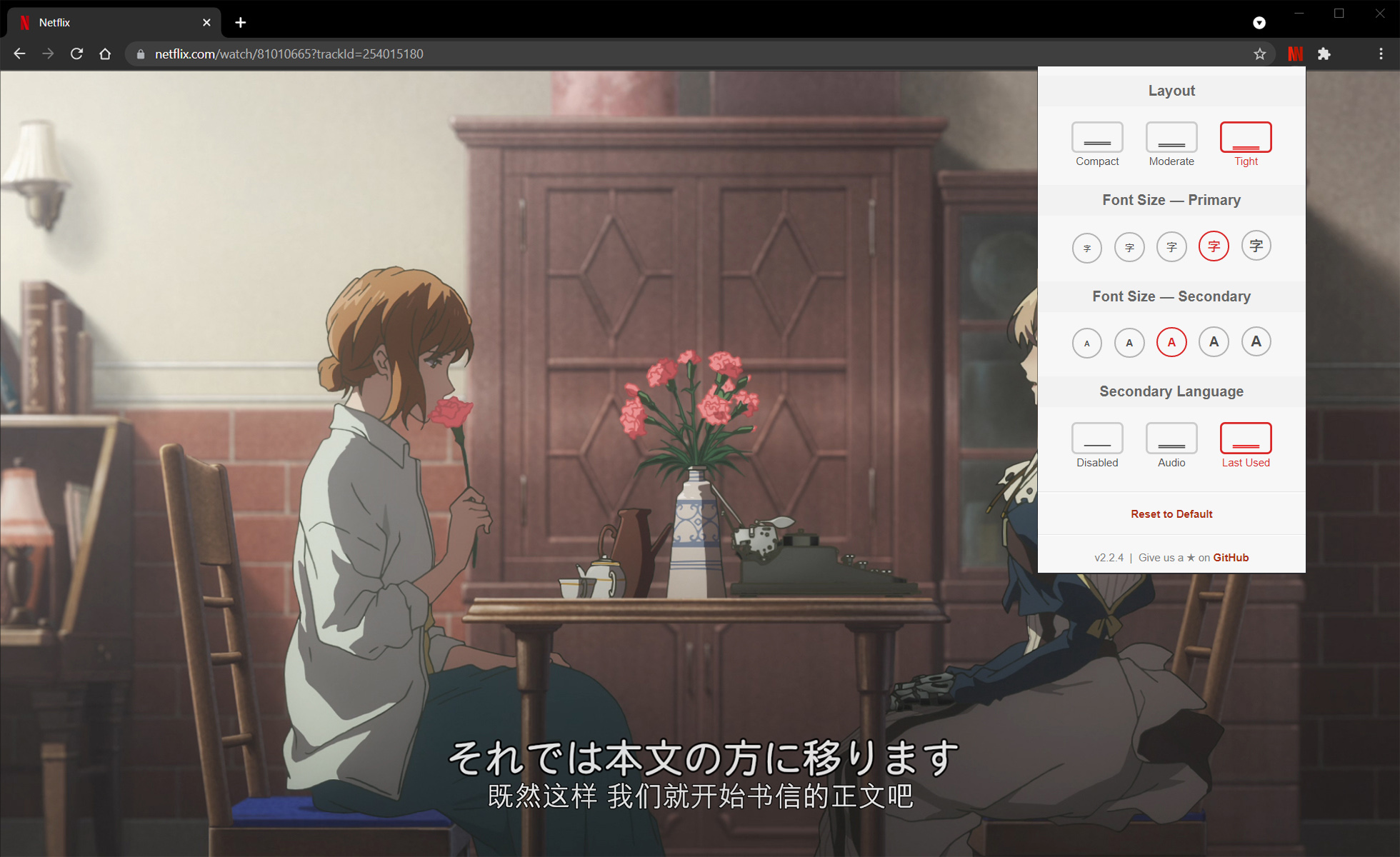Click the red NflxMultiSubs extension icon
Image resolution: width=1400 pixels, height=857 pixels.
[x=1295, y=54]
